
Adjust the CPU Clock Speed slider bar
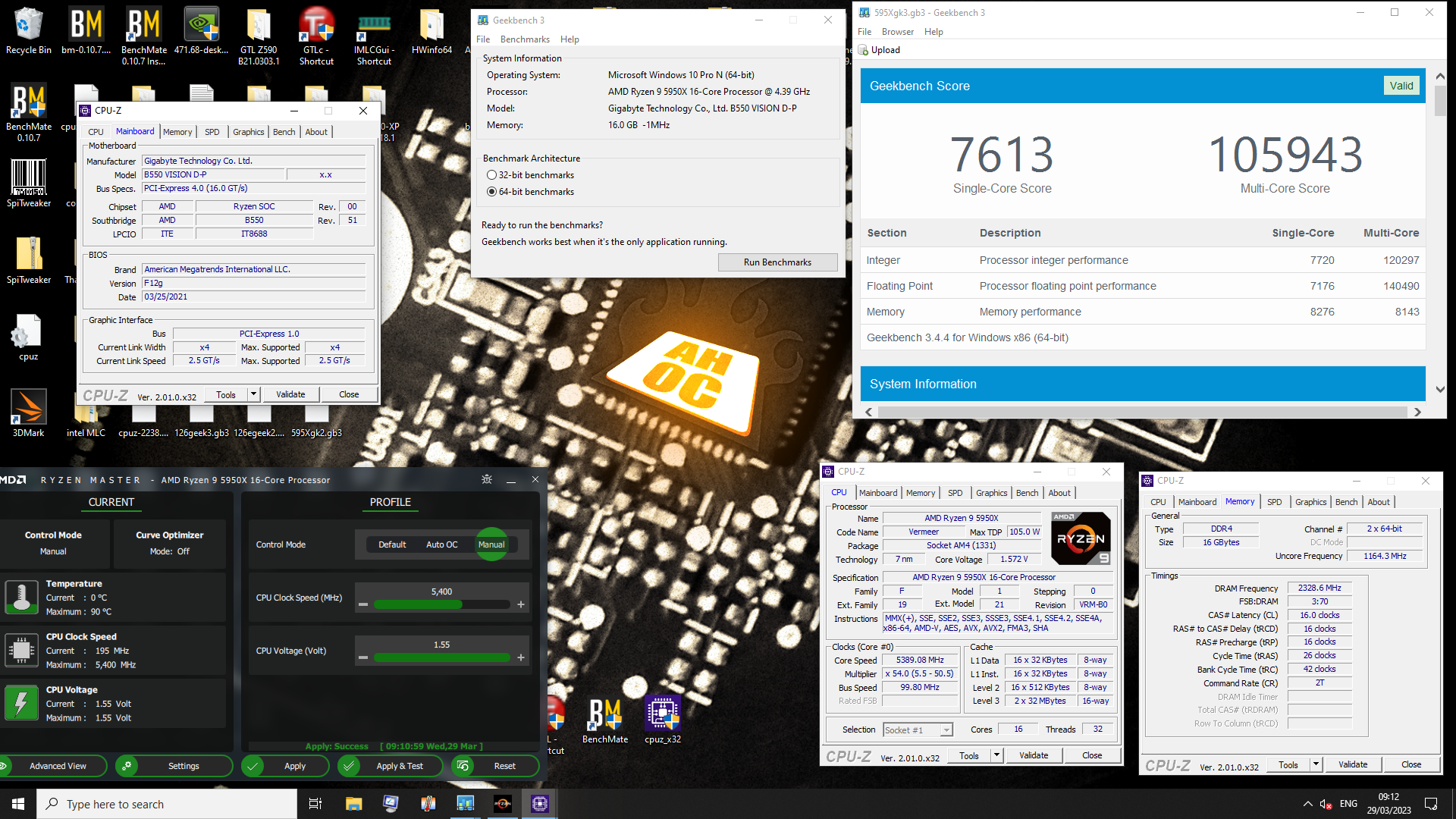point(441,604)
